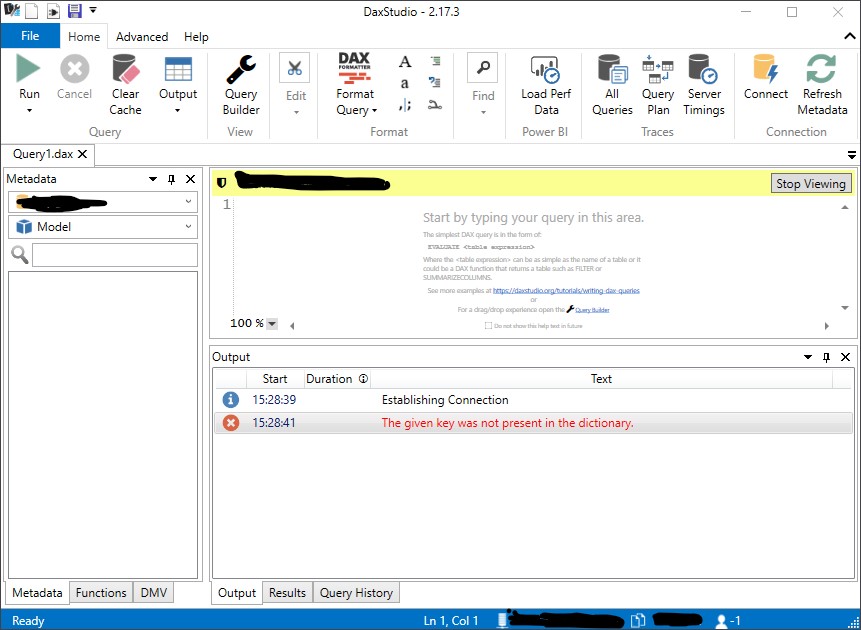This screenshot has width=861, height=630.
Task: Open the database selector dropdown
Action: point(189,203)
